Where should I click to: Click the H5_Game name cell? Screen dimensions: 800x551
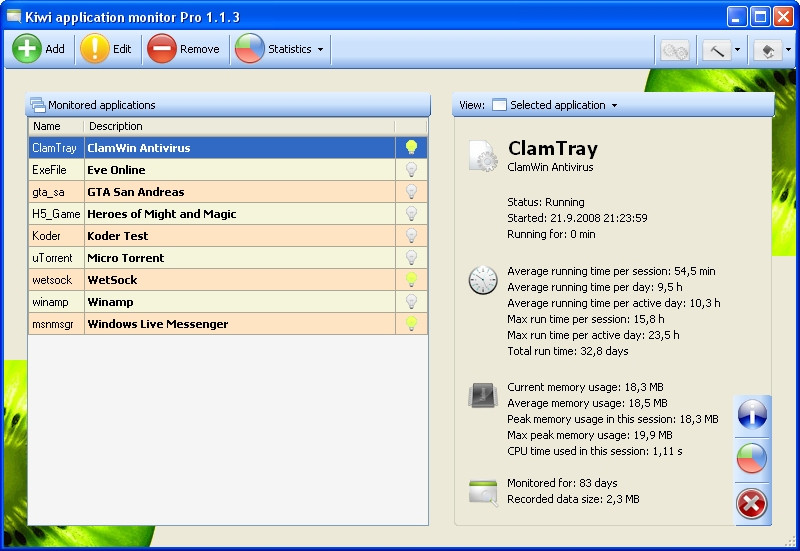pyautogui.click(x=56, y=214)
